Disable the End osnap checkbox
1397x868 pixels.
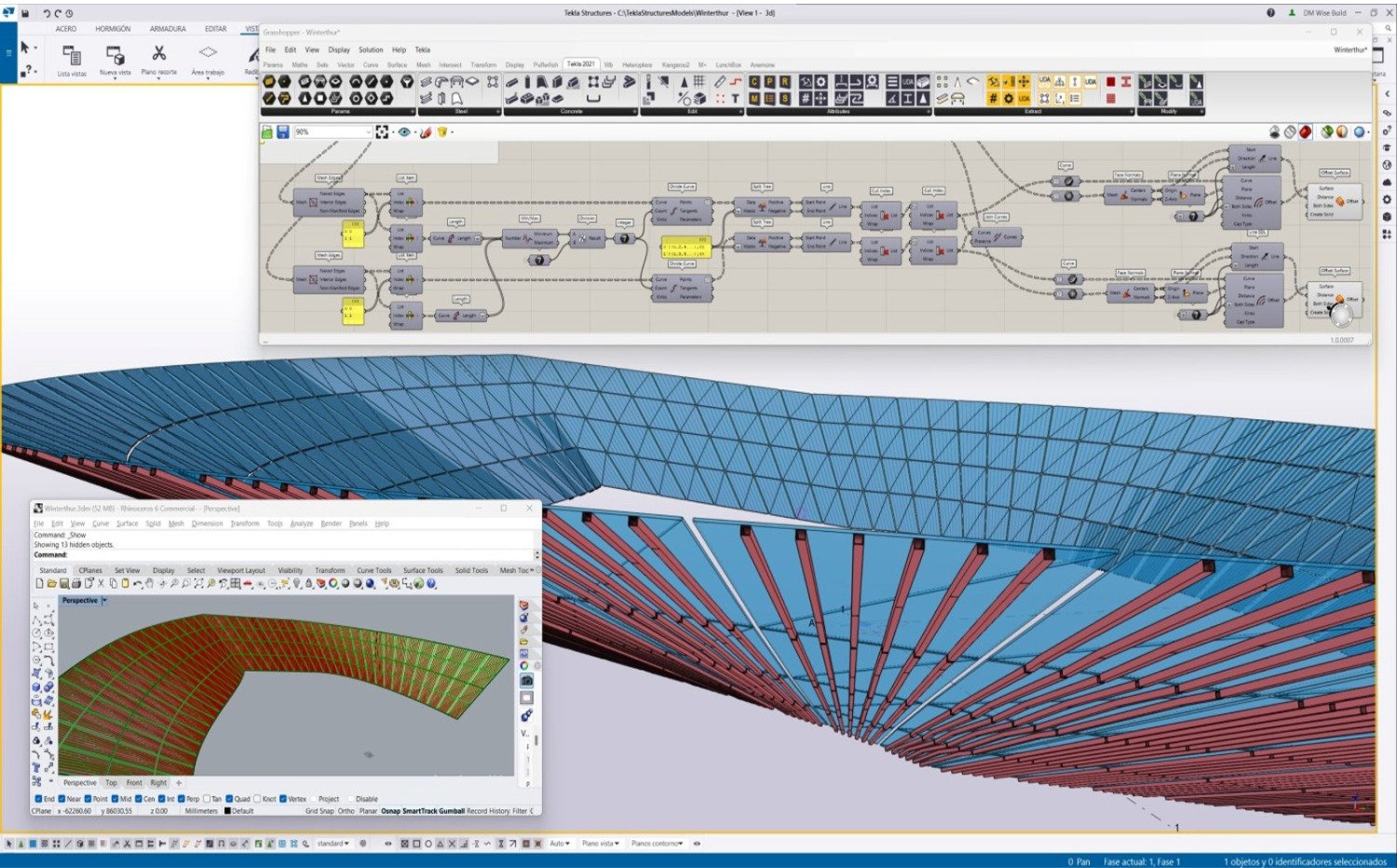(x=38, y=799)
